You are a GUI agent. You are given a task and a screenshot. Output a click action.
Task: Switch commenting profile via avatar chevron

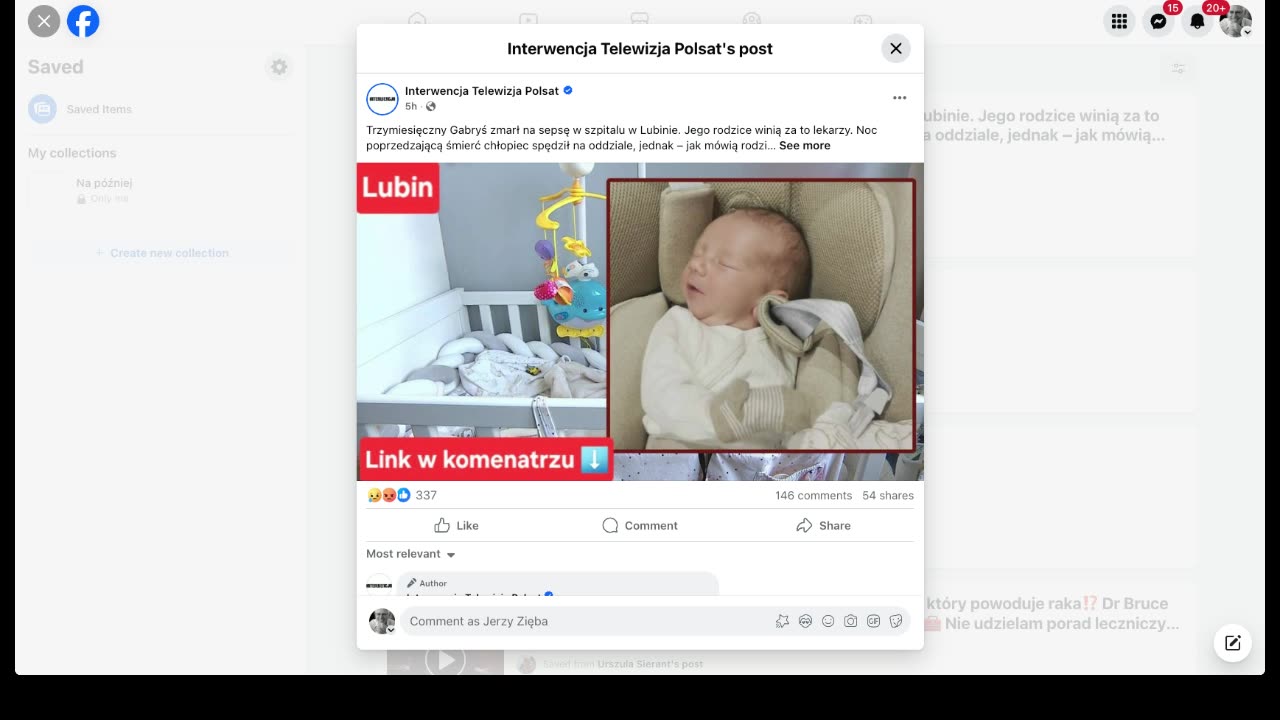tap(390, 630)
